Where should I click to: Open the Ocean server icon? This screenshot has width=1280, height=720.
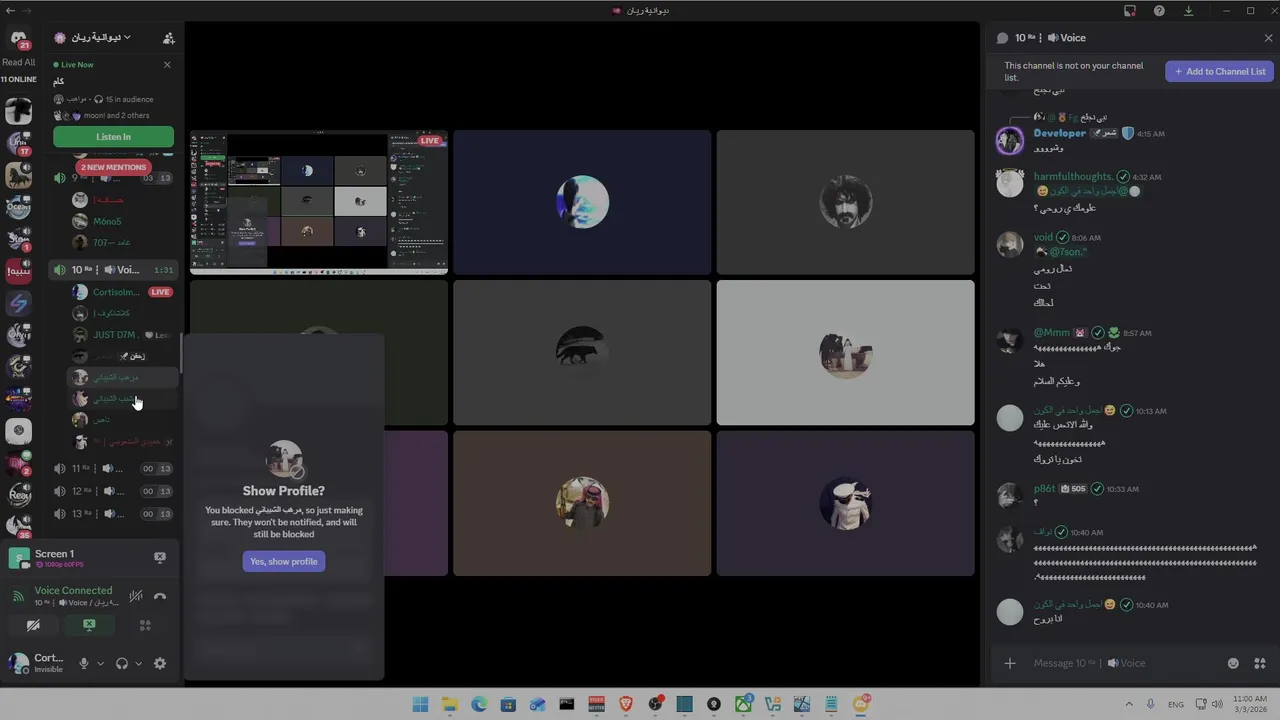click(x=18, y=207)
